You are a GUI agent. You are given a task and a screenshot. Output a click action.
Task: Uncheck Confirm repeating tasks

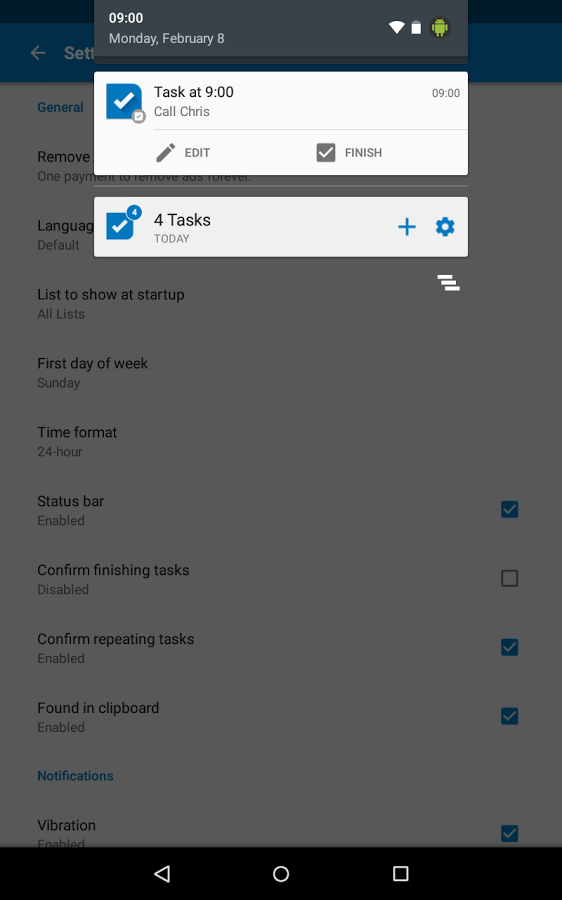point(509,647)
